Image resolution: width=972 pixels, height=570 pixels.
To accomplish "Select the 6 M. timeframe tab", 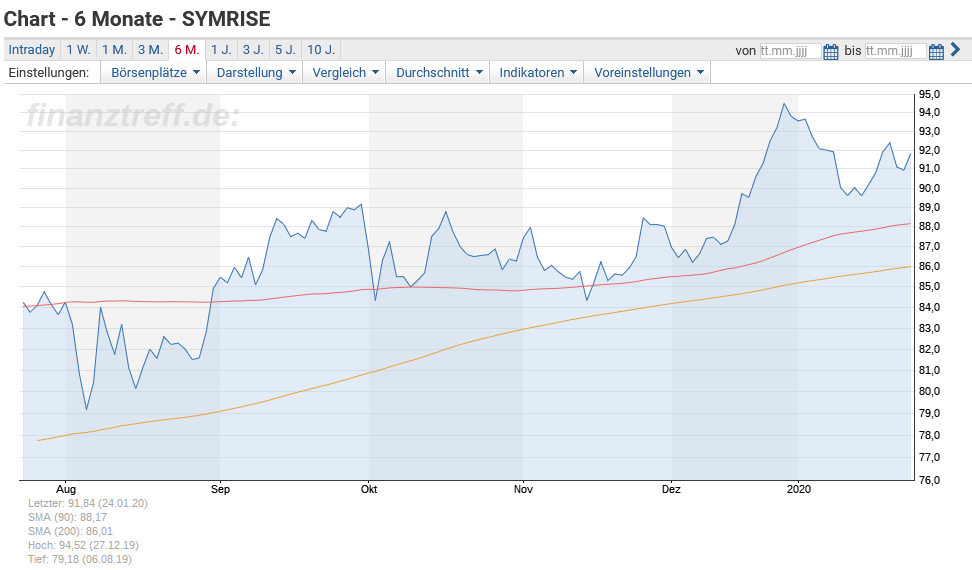I will [x=187, y=50].
